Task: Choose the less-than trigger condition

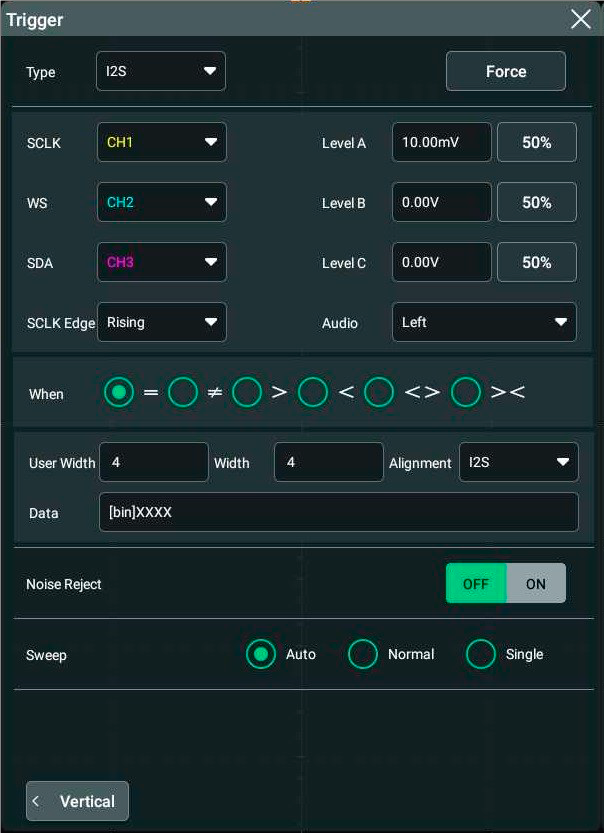Action: pyautogui.click(x=313, y=392)
